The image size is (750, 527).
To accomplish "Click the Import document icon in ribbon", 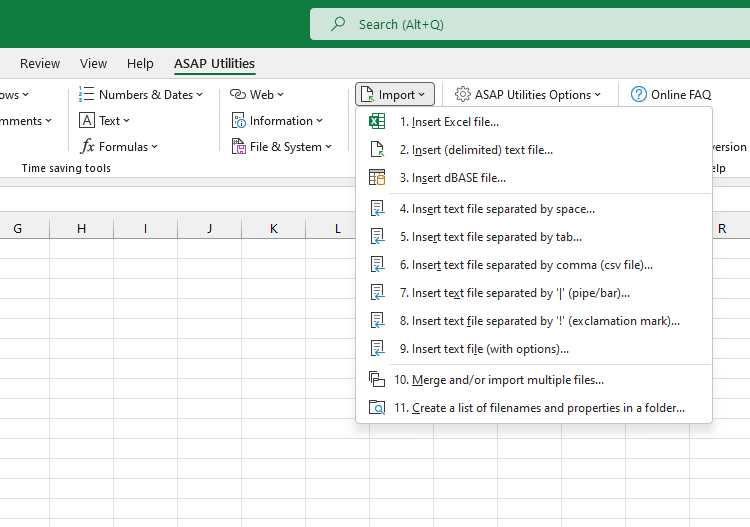I will click(367, 94).
